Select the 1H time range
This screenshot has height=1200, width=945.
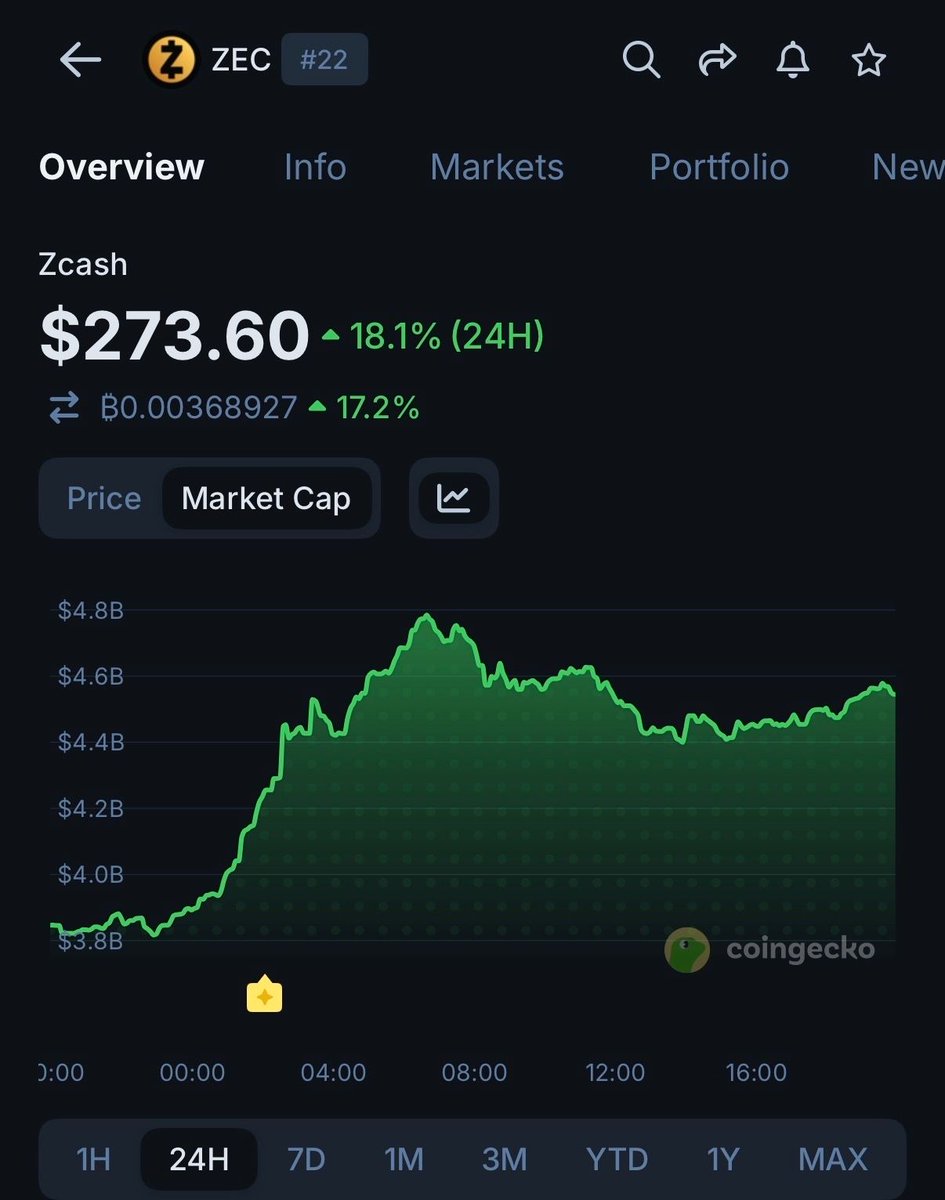coord(93,1159)
